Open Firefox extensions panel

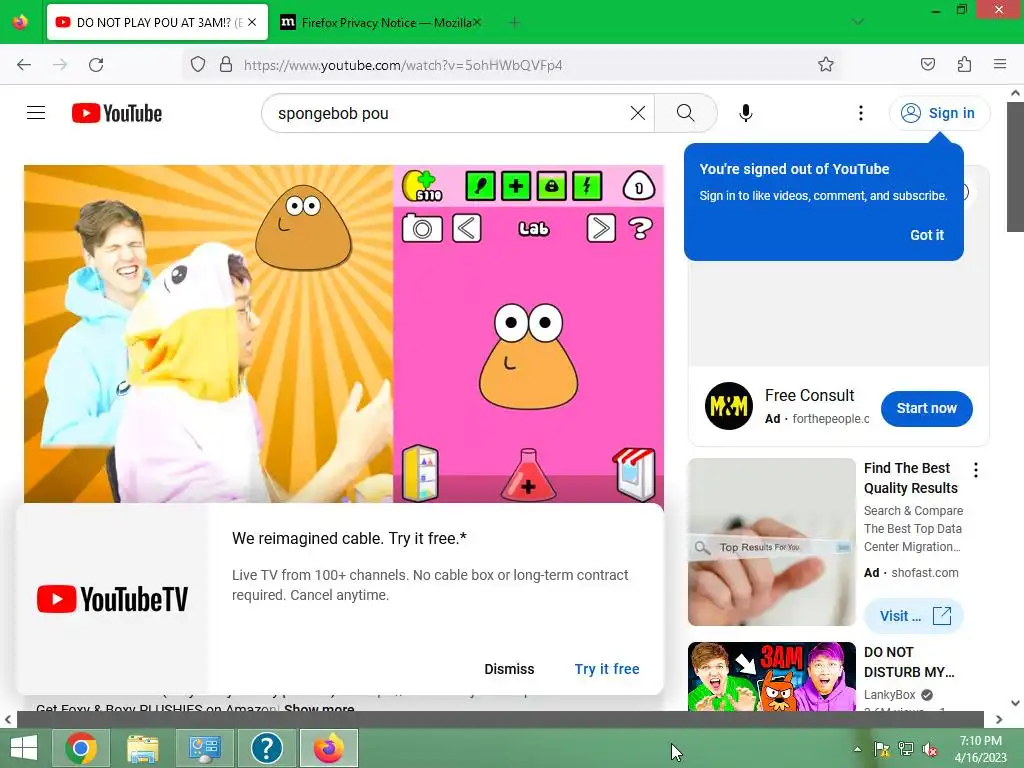click(964, 65)
